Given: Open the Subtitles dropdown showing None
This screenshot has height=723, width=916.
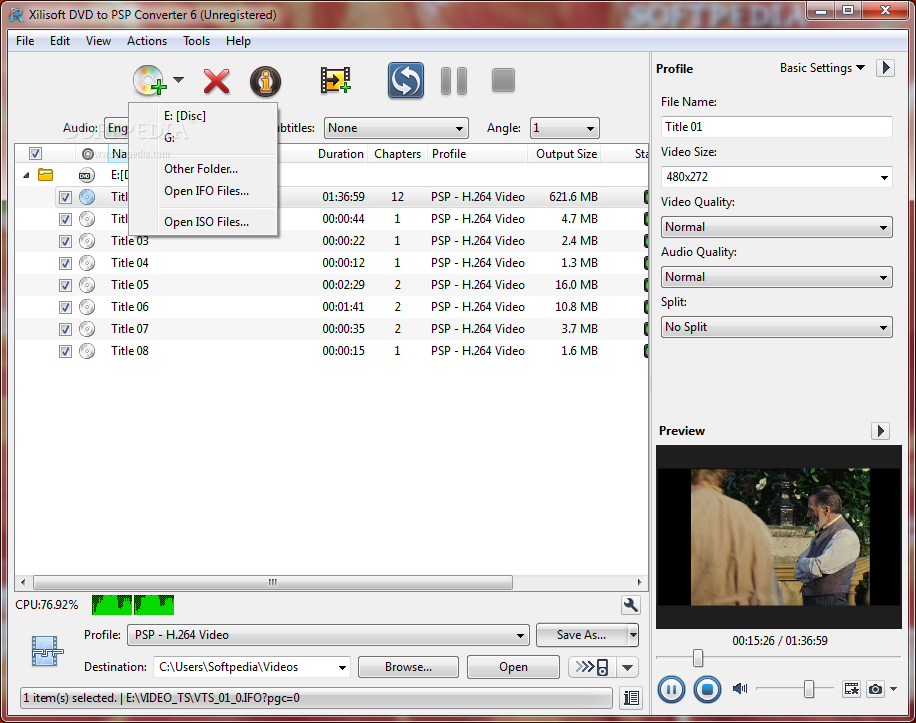Looking at the screenshot, I should pos(396,128).
